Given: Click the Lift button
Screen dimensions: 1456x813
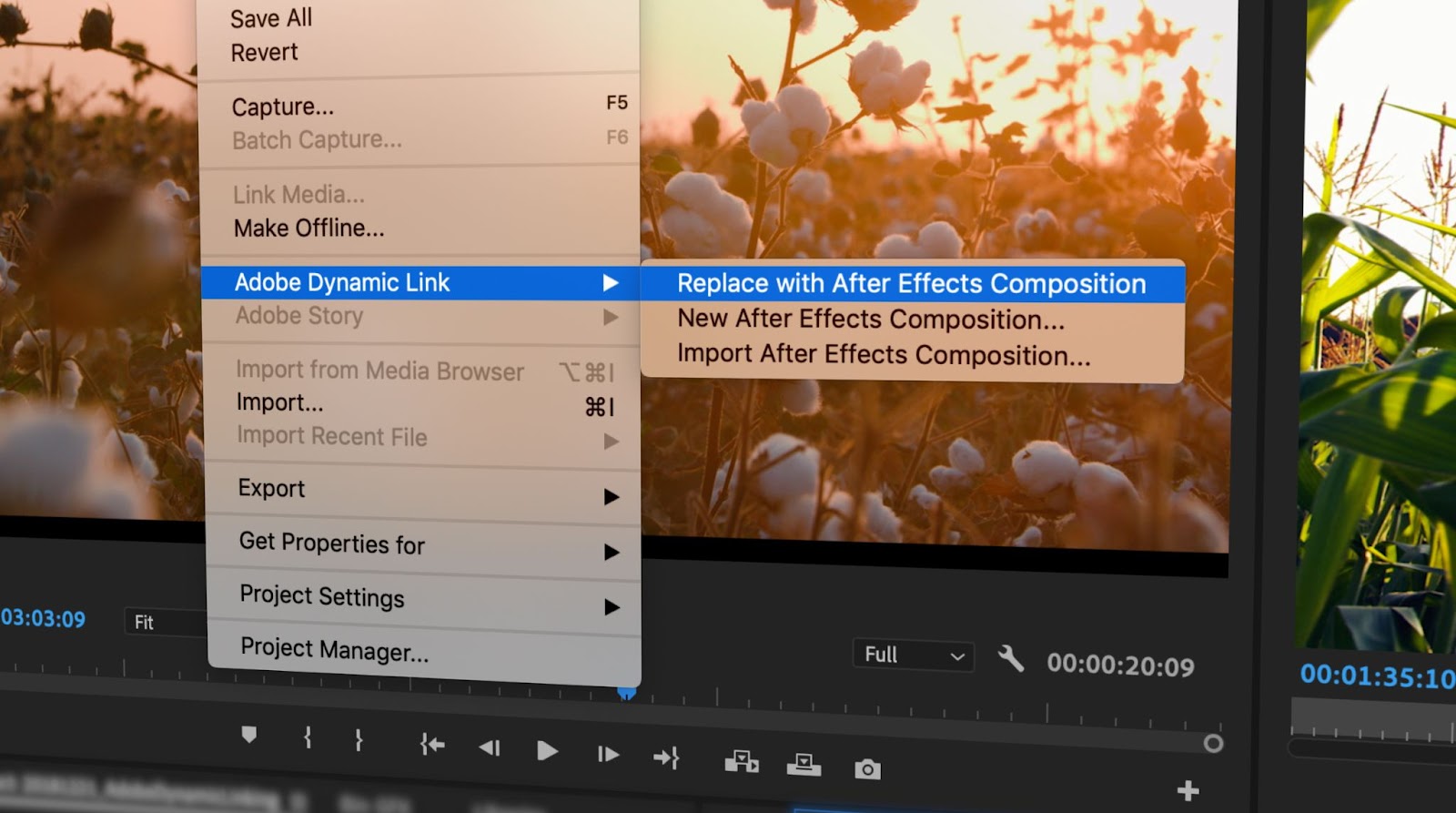Looking at the screenshot, I should coord(742,761).
